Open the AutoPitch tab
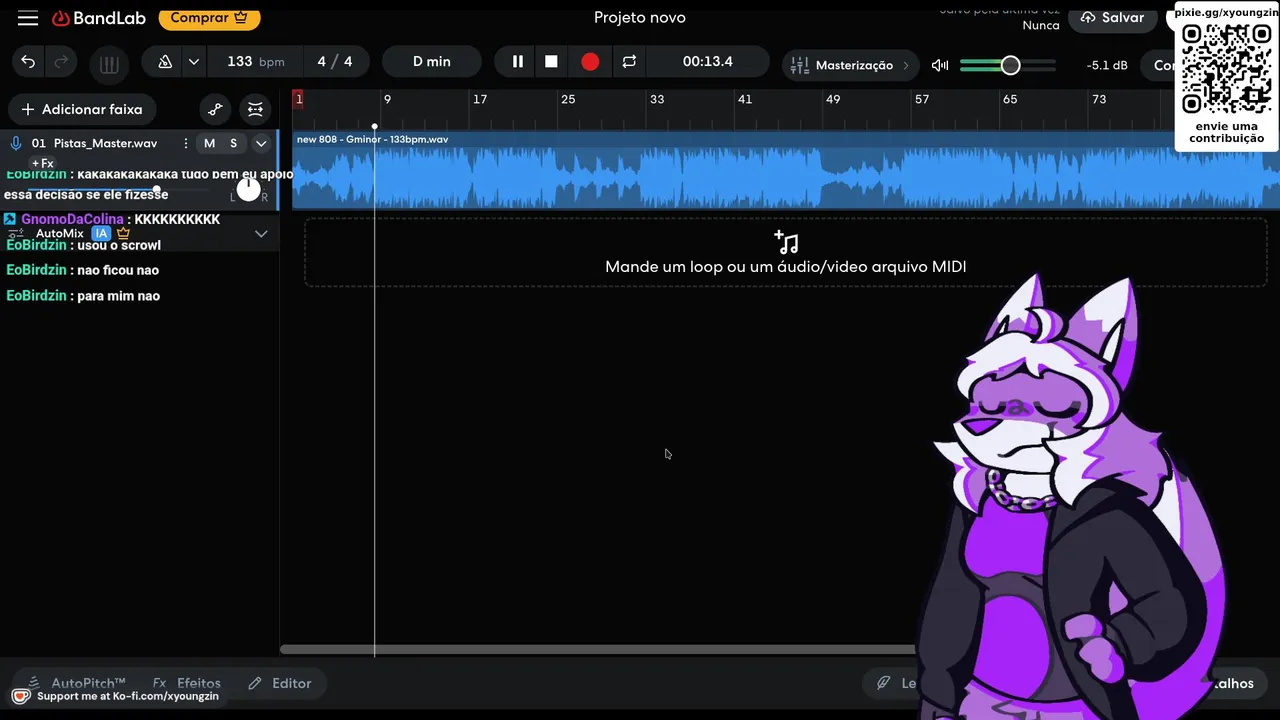 (76, 683)
